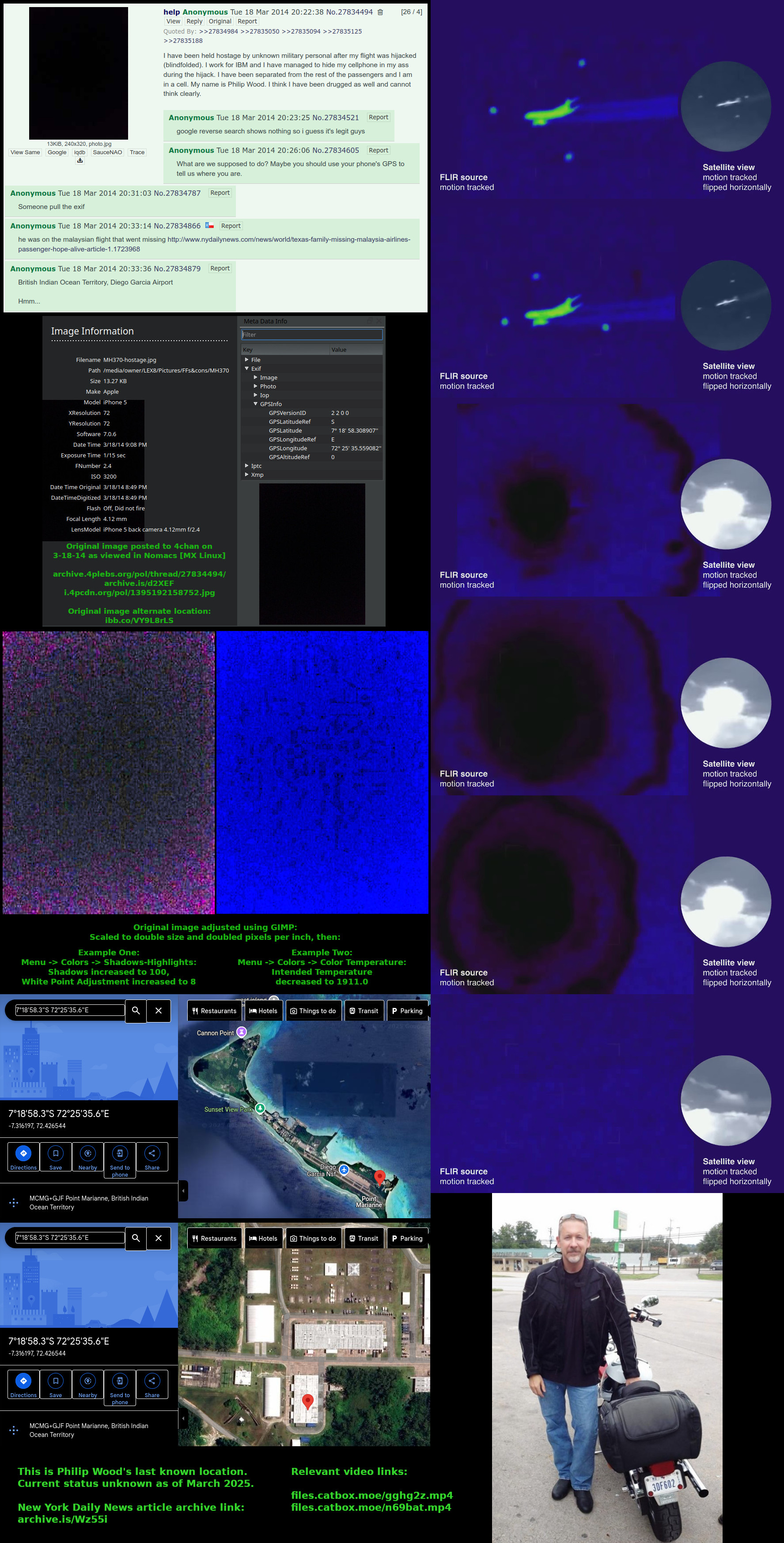Select Restaurants chip above the building close-up map
784x1543 pixels.
pyautogui.click(x=214, y=1238)
